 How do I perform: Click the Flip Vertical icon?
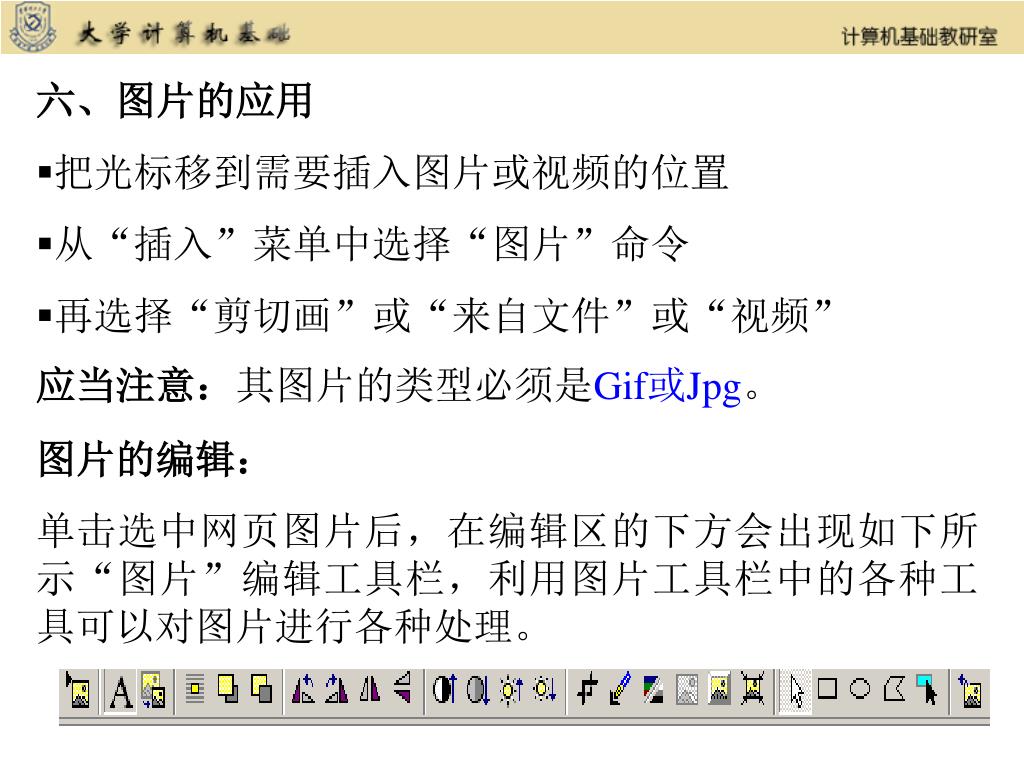(x=403, y=688)
